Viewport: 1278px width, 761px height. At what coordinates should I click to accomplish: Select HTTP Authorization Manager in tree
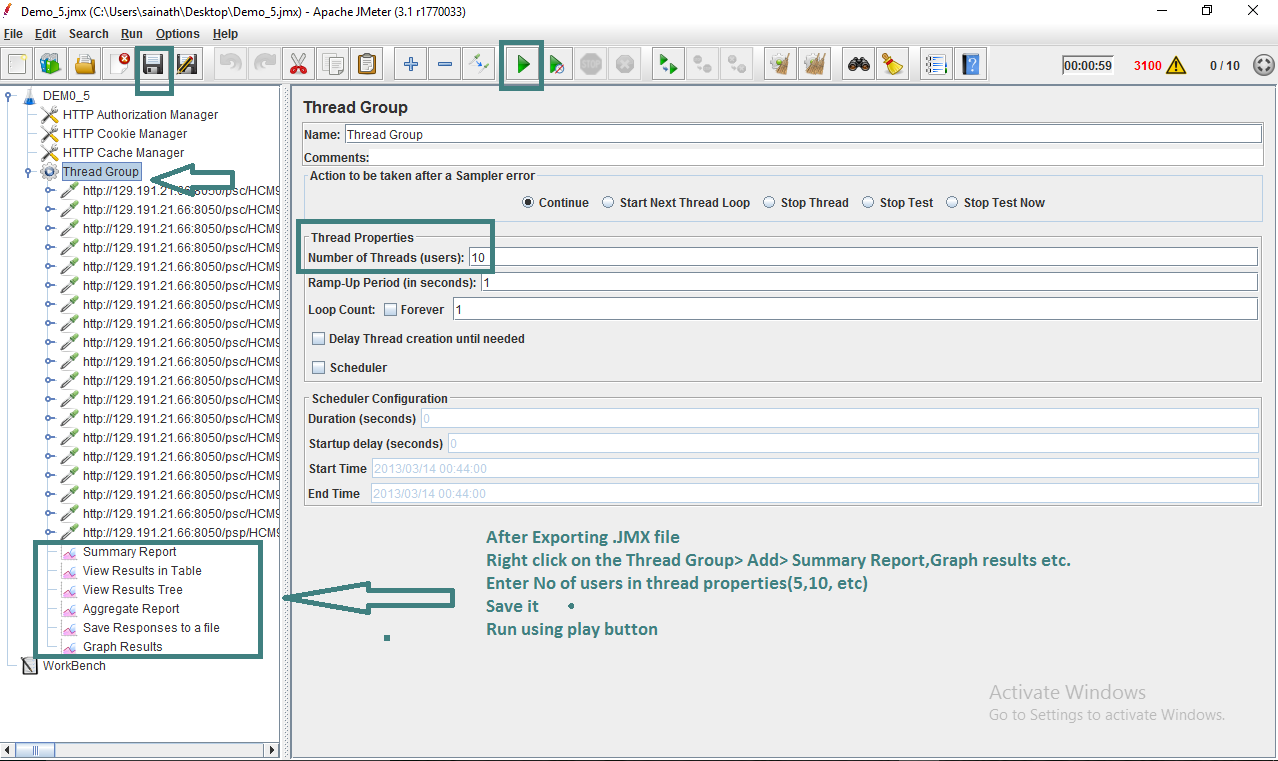(x=140, y=115)
